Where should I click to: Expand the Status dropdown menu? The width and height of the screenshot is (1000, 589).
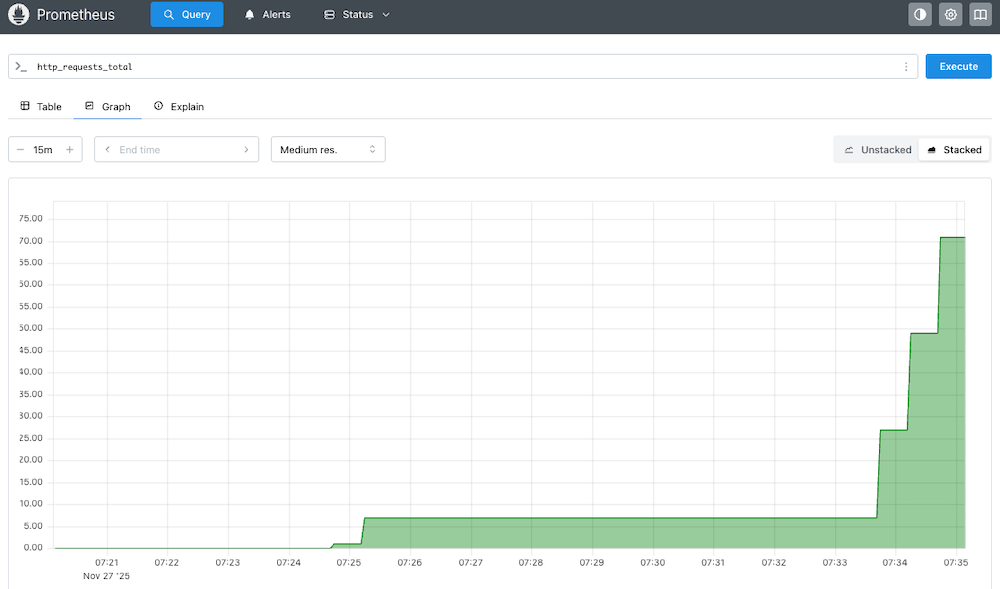pyautogui.click(x=357, y=15)
